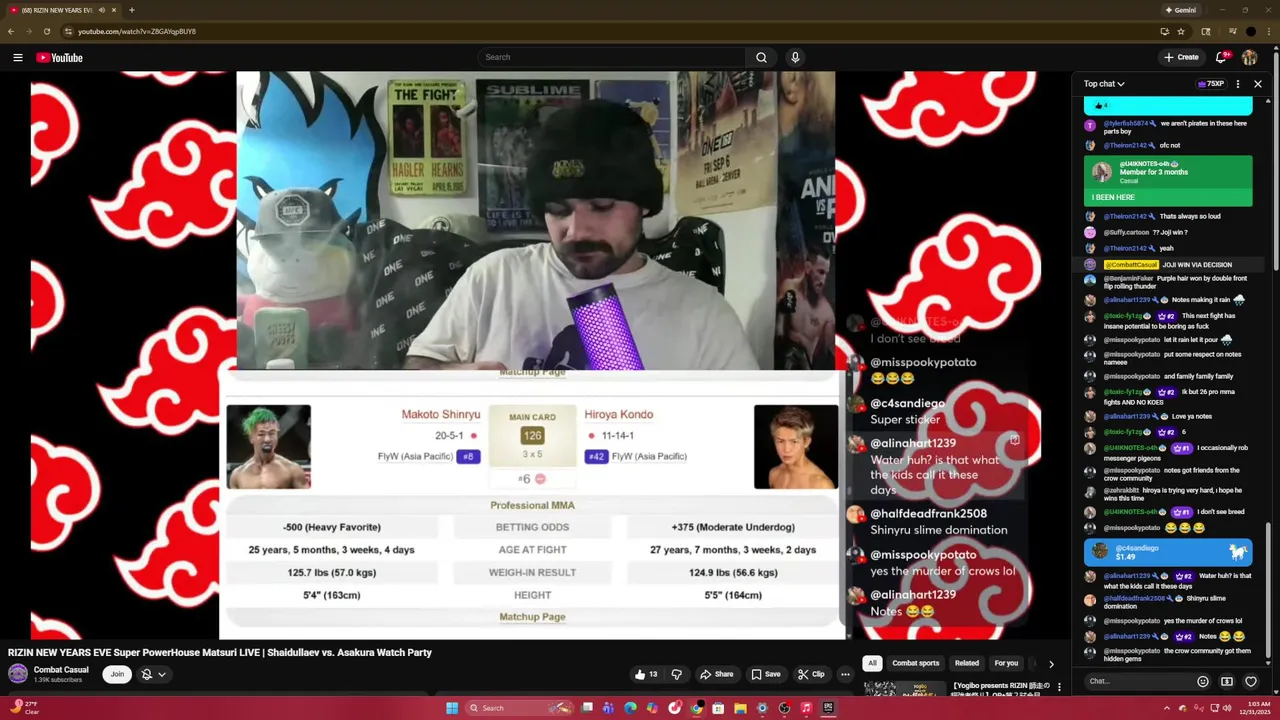
Task: Close the live chat panel
Action: (x=1258, y=84)
